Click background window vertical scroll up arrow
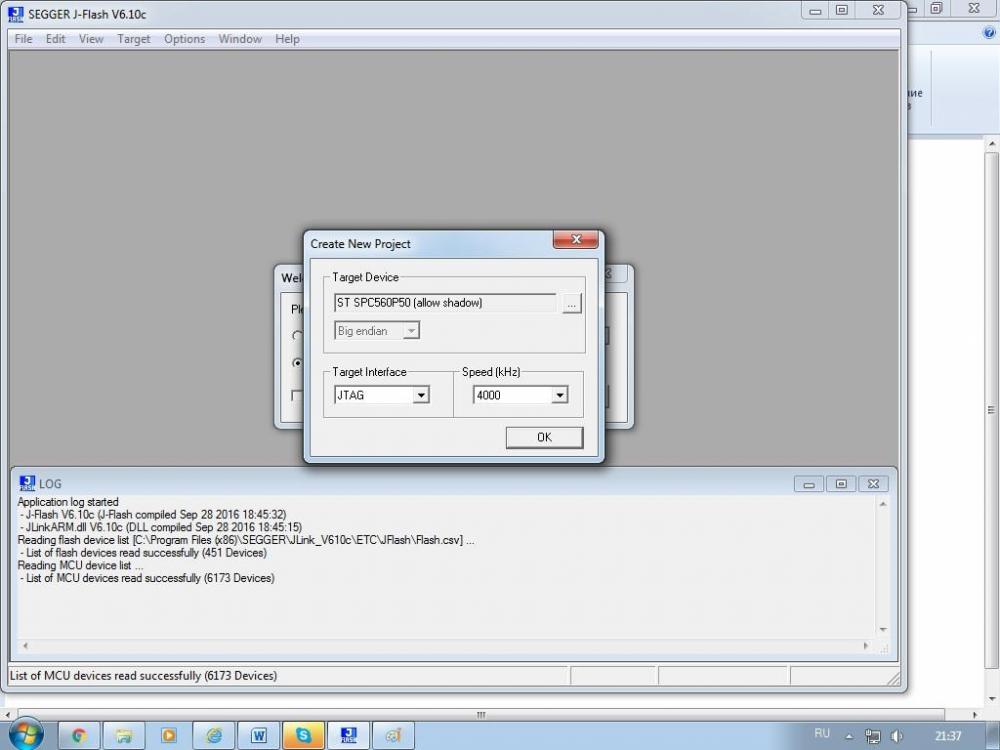The width and height of the screenshot is (1000, 750). pos(992,145)
